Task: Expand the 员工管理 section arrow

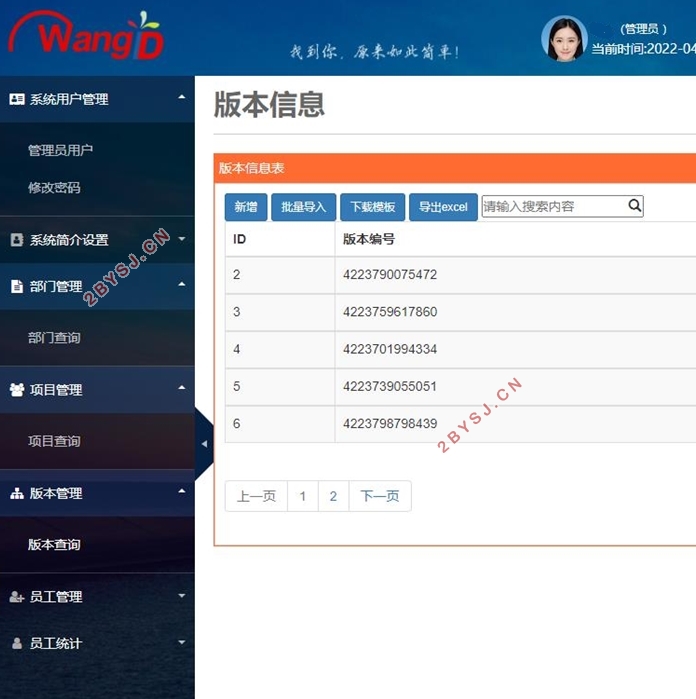Action: click(181, 596)
